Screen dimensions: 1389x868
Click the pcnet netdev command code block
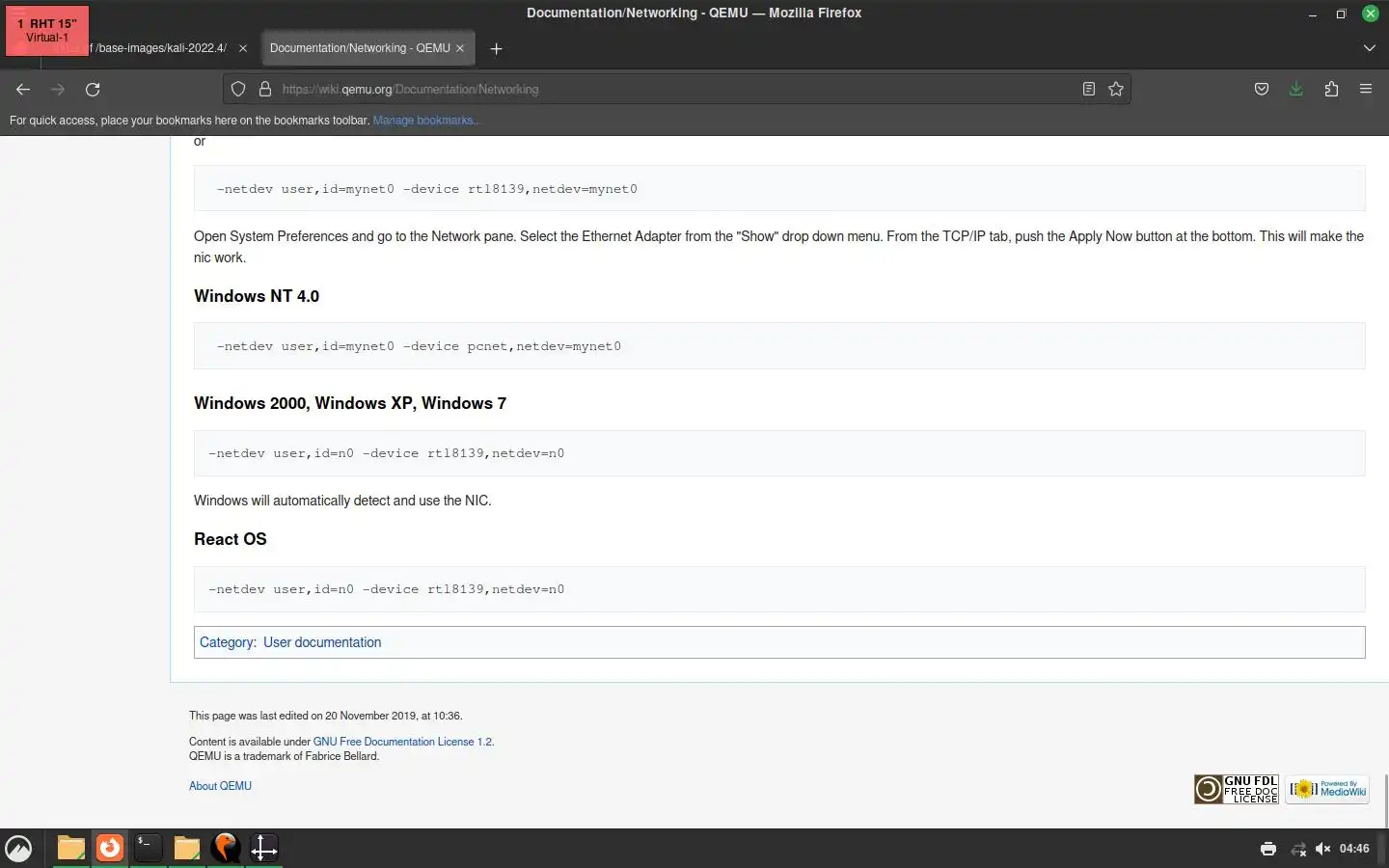(x=779, y=346)
